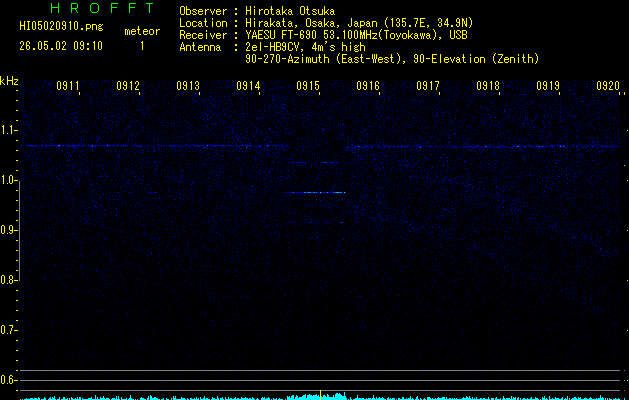Click the HROFFT title text
The image size is (629, 400).
pyautogui.click(x=102, y=8)
